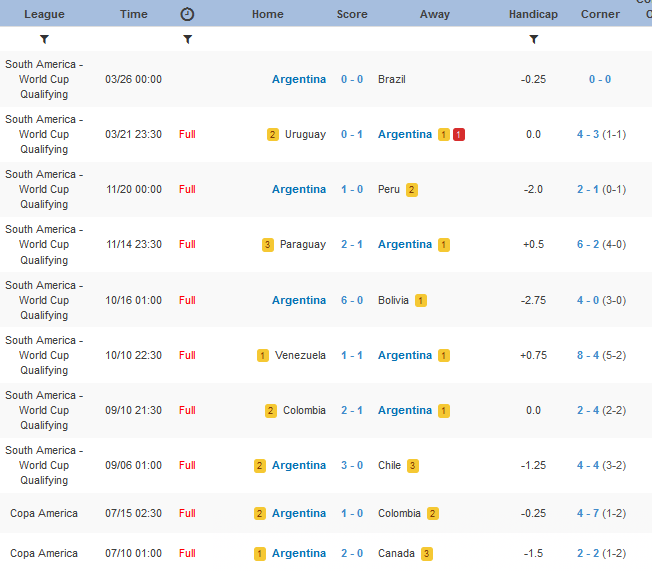652x571 pixels.
Task: Open the 2 - 1 score for Colombia vs Argentina
Action: (352, 410)
